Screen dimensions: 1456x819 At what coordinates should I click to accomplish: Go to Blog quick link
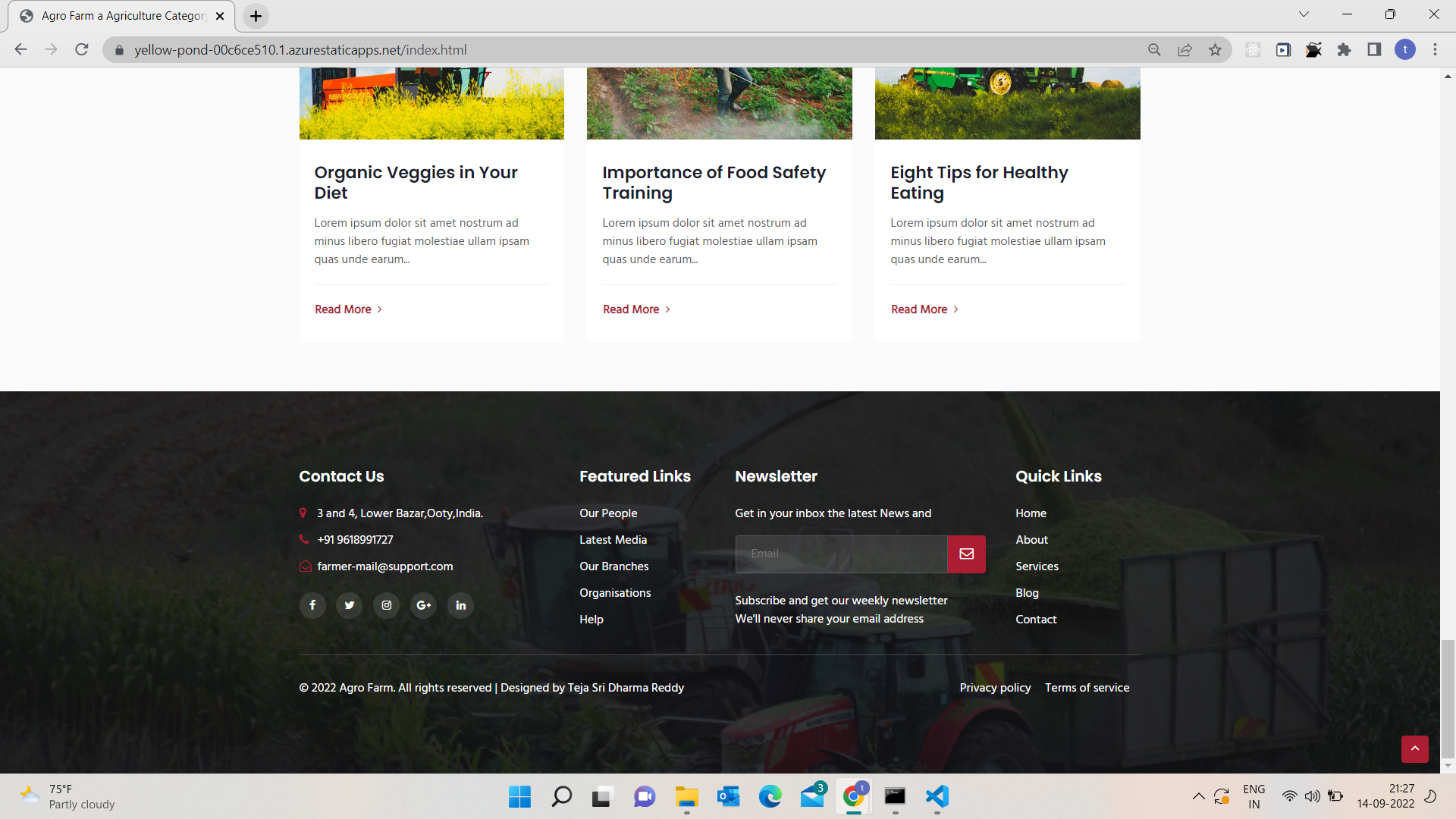[x=1027, y=593]
